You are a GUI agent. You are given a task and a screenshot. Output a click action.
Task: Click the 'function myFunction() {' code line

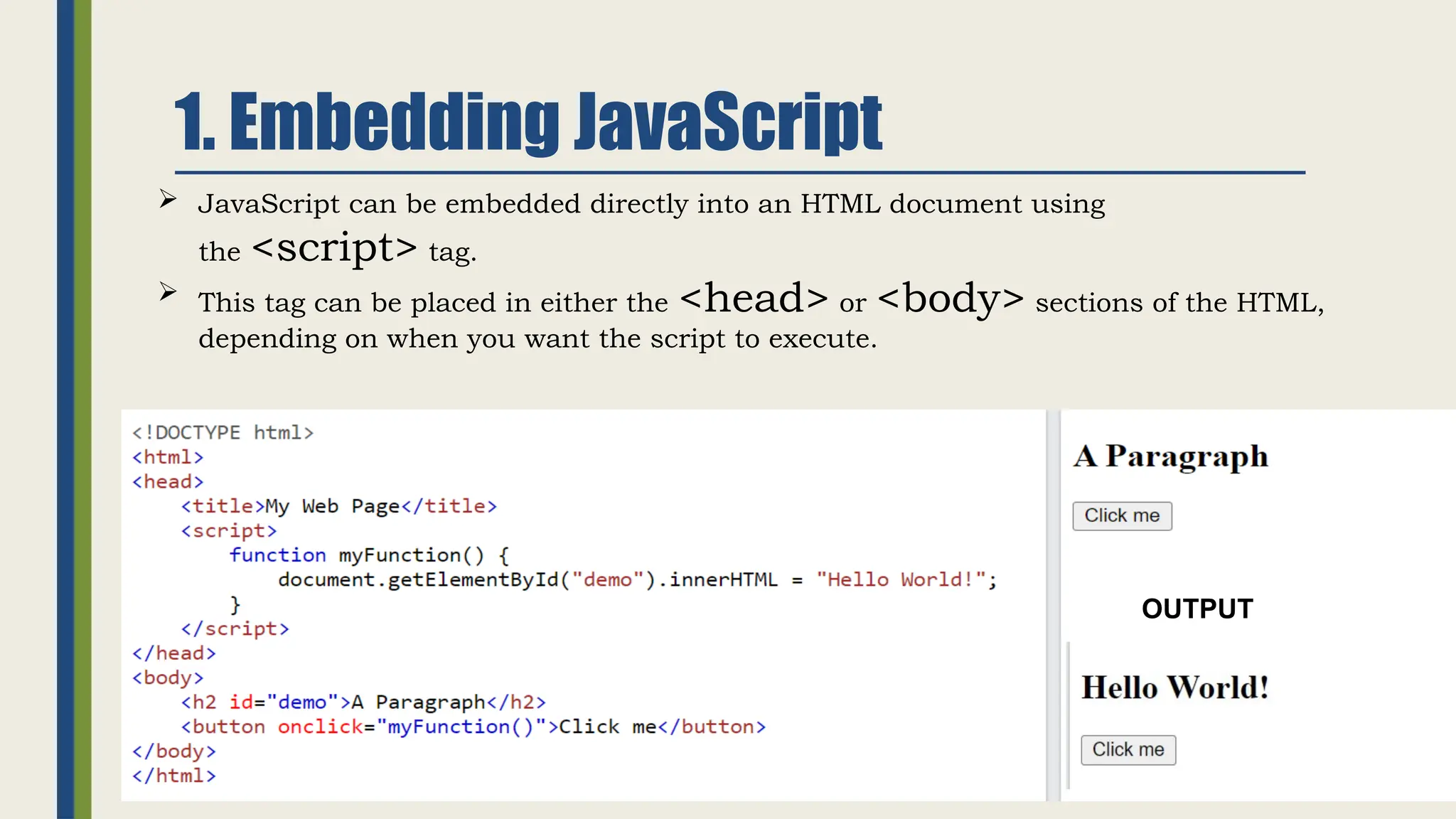(369, 555)
